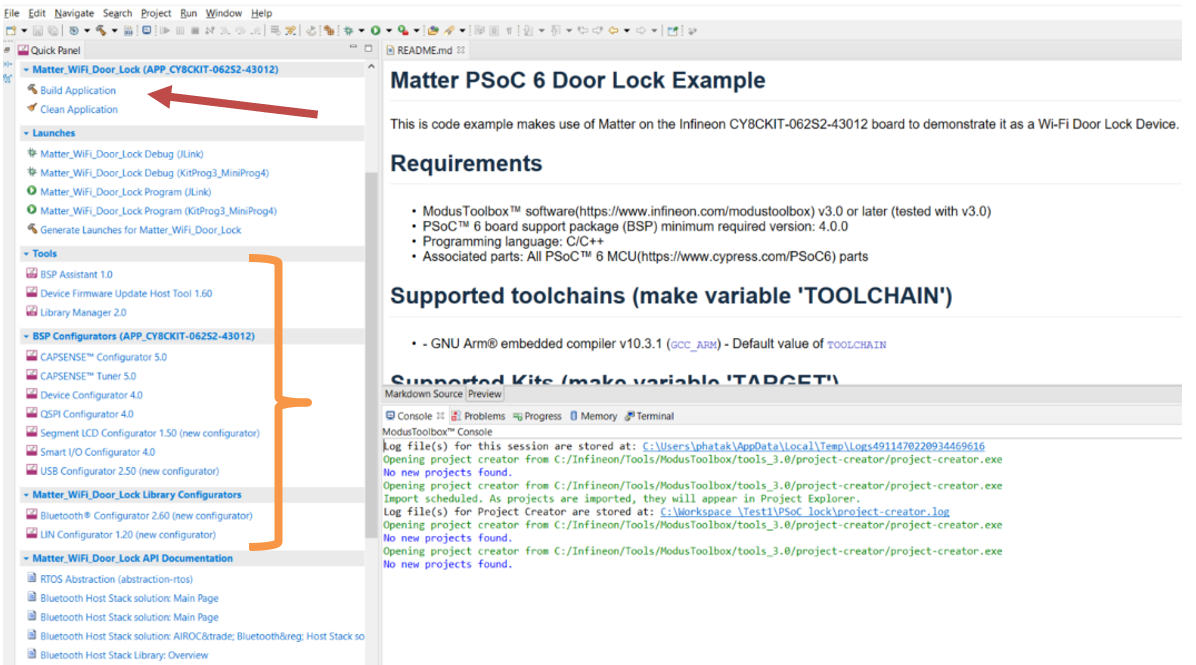Open the RTOS Abstraction documentation link
The width and height of the screenshot is (1196, 665).
point(116,579)
